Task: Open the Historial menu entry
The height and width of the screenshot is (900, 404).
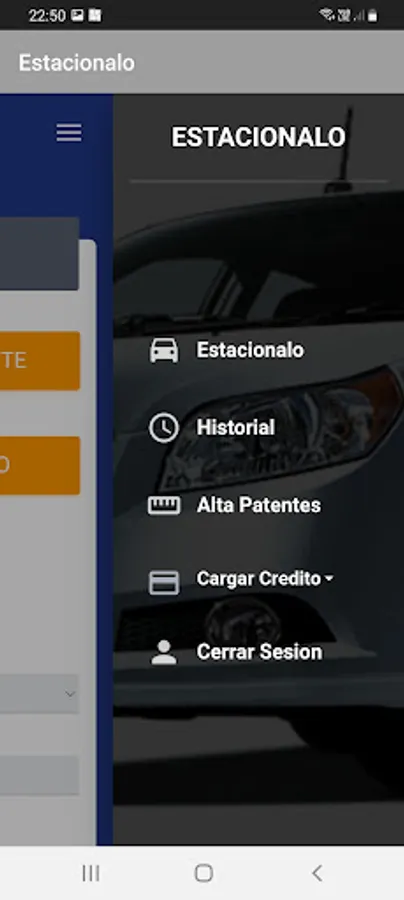Action: (x=235, y=427)
